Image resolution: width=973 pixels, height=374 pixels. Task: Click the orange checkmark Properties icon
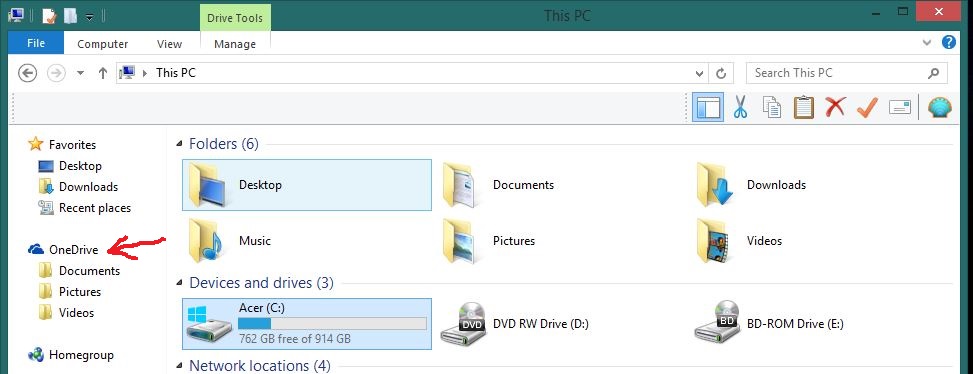point(867,107)
